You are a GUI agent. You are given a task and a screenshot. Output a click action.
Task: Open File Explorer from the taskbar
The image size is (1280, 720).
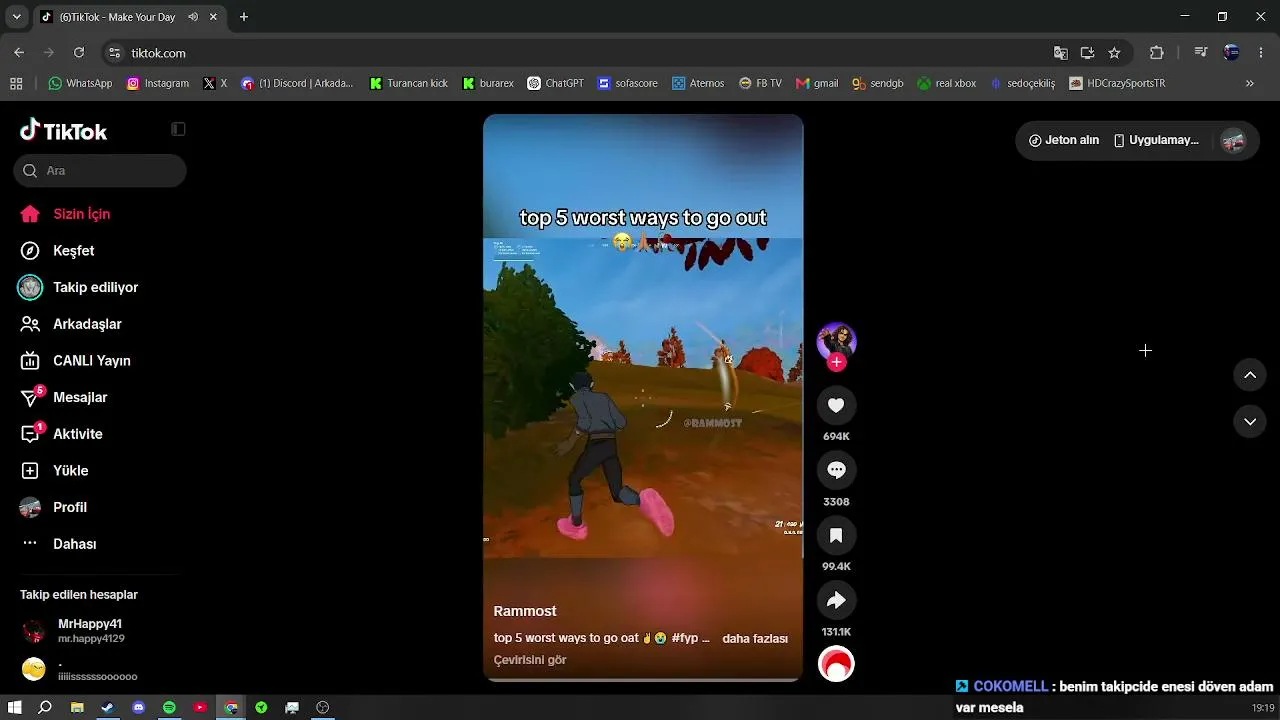[77, 708]
